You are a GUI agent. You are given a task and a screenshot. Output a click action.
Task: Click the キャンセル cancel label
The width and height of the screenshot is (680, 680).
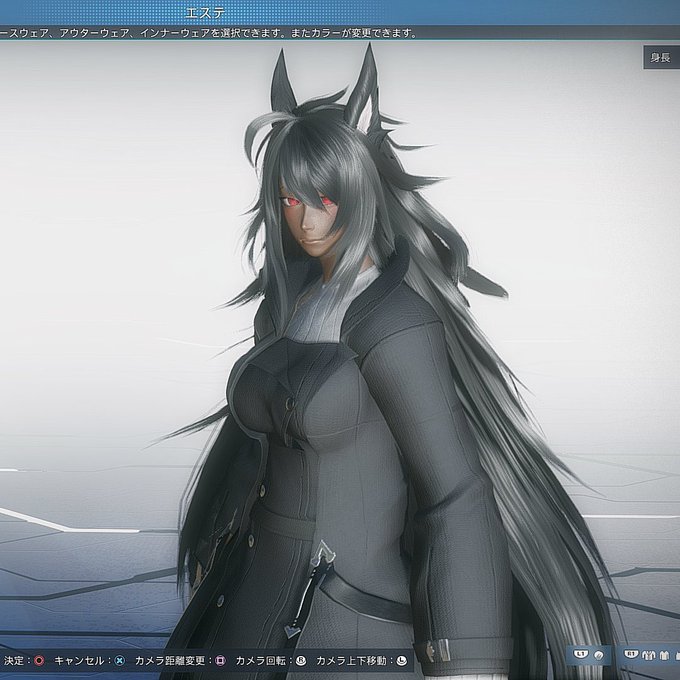pos(79,660)
